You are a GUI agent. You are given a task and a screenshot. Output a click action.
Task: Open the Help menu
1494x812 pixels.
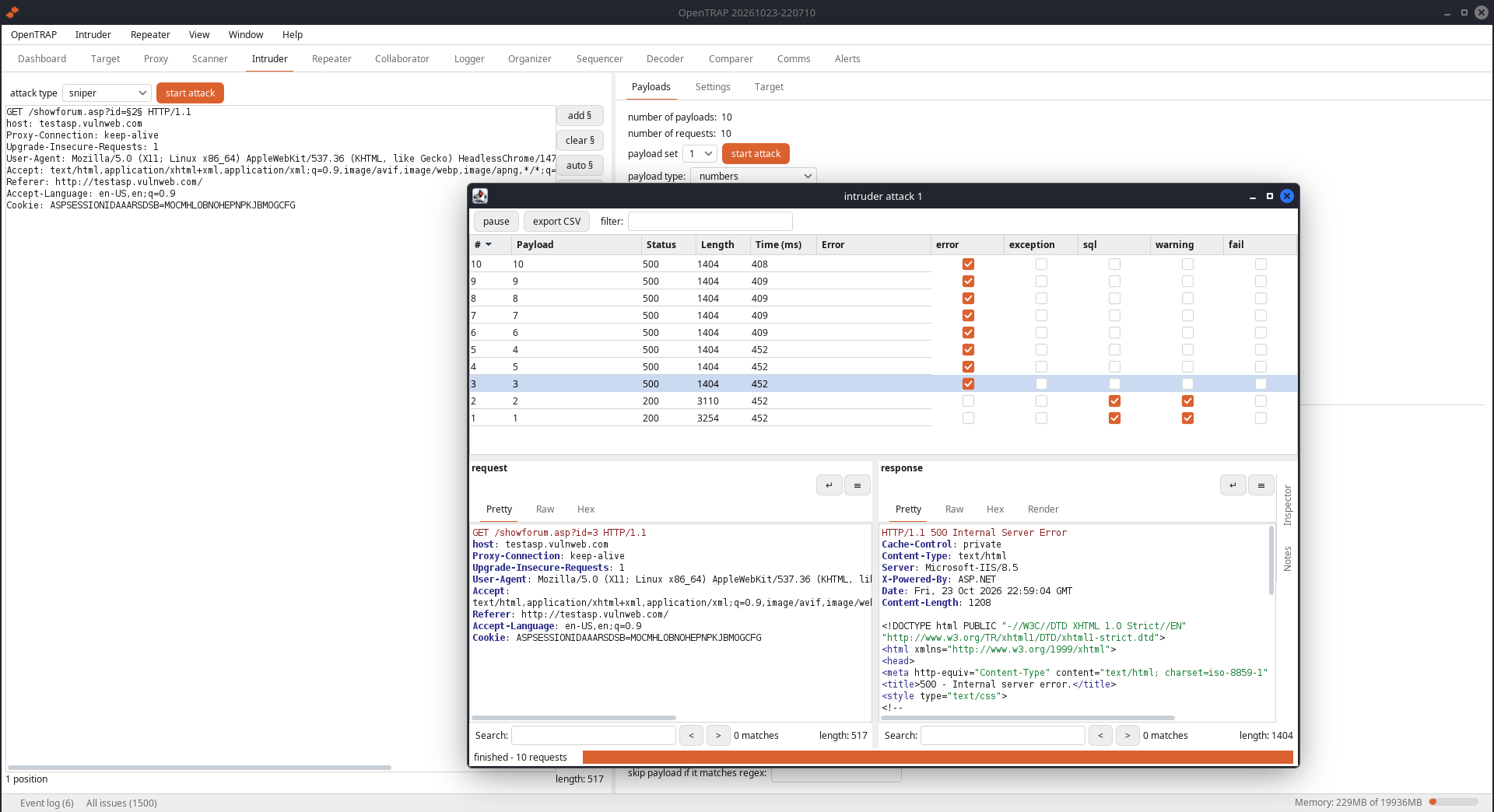293,35
